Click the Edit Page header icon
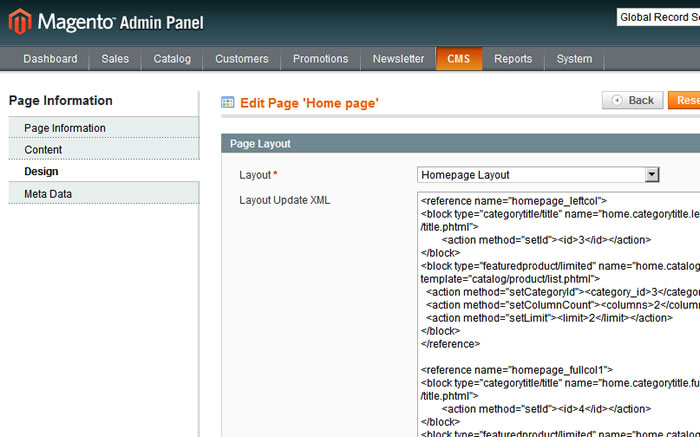Image resolution: width=700 pixels, height=437 pixels. click(x=228, y=102)
